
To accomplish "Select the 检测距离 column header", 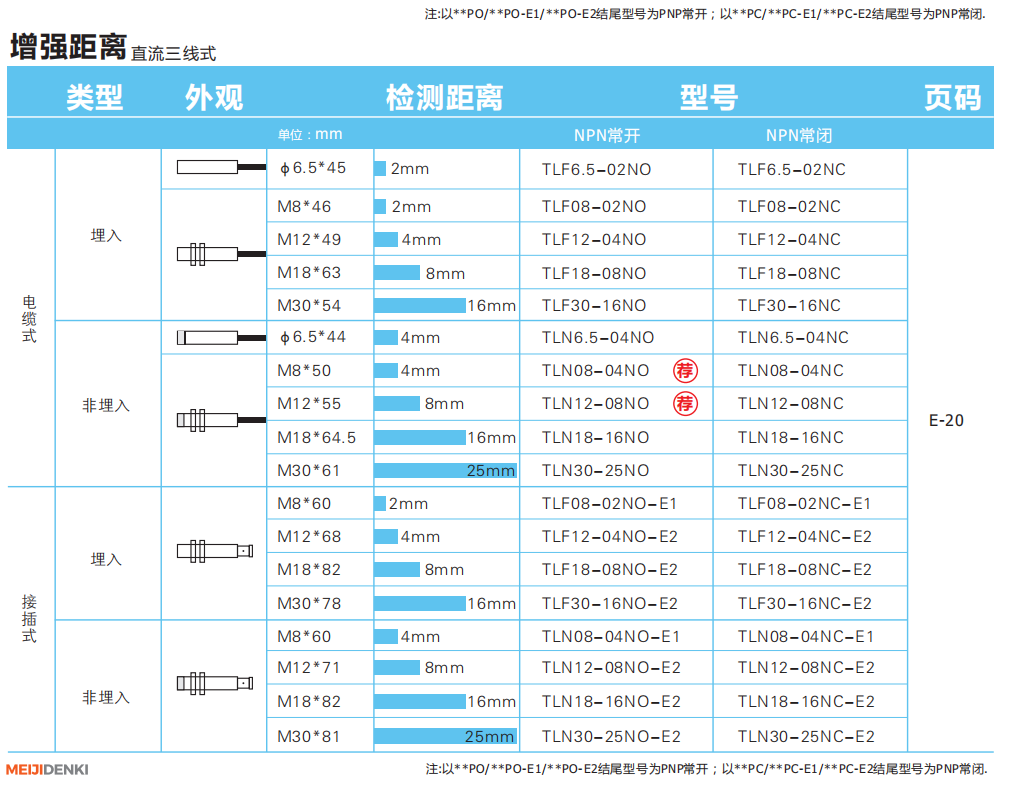I will click(444, 97).
